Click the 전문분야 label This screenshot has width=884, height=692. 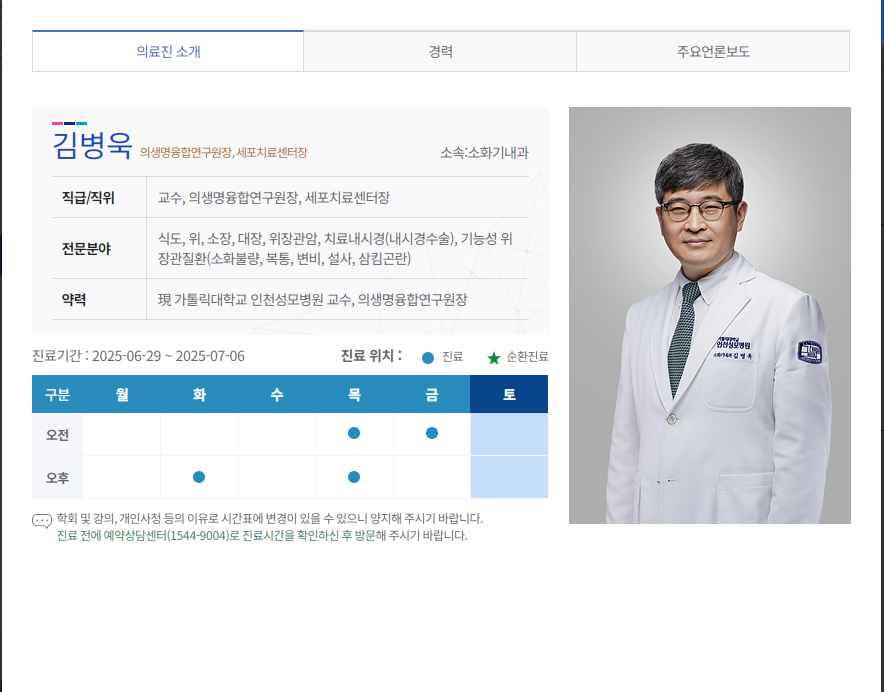click(x=86, y=249)
